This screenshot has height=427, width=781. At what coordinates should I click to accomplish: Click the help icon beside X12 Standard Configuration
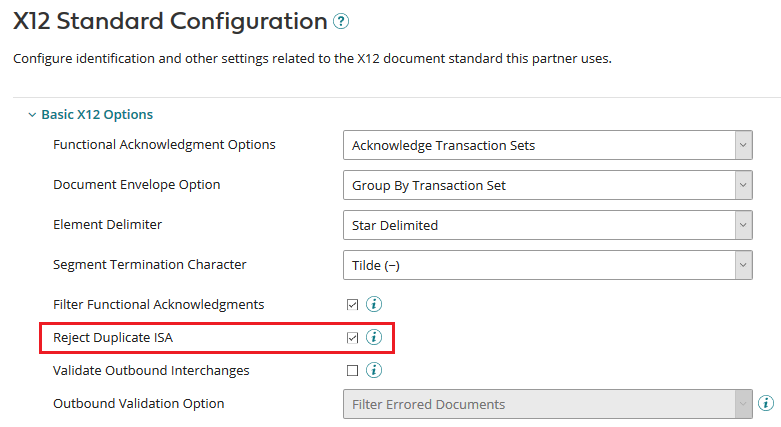click(x=341, y=21)
